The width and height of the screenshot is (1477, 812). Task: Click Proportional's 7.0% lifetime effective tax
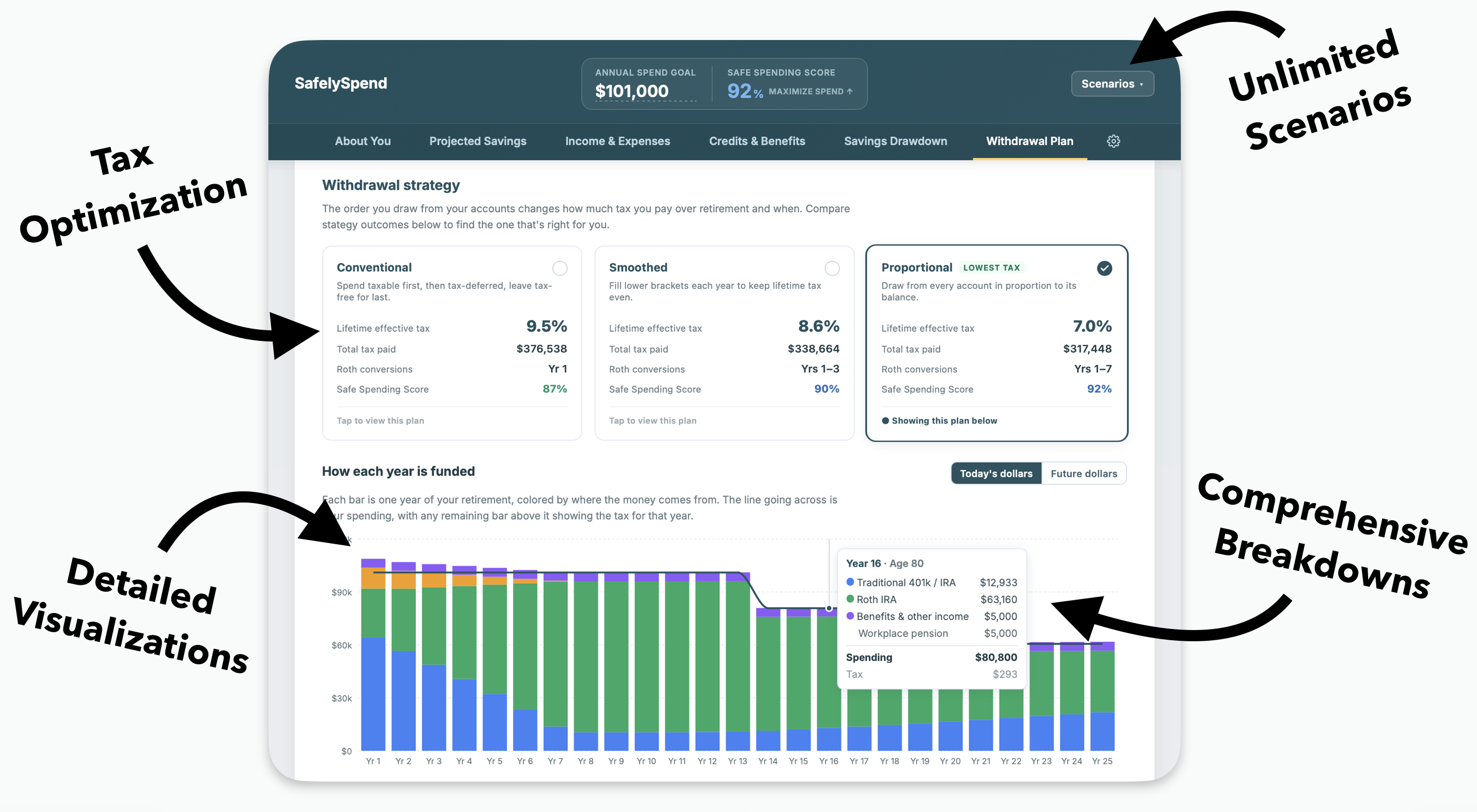click(1092, 327)
